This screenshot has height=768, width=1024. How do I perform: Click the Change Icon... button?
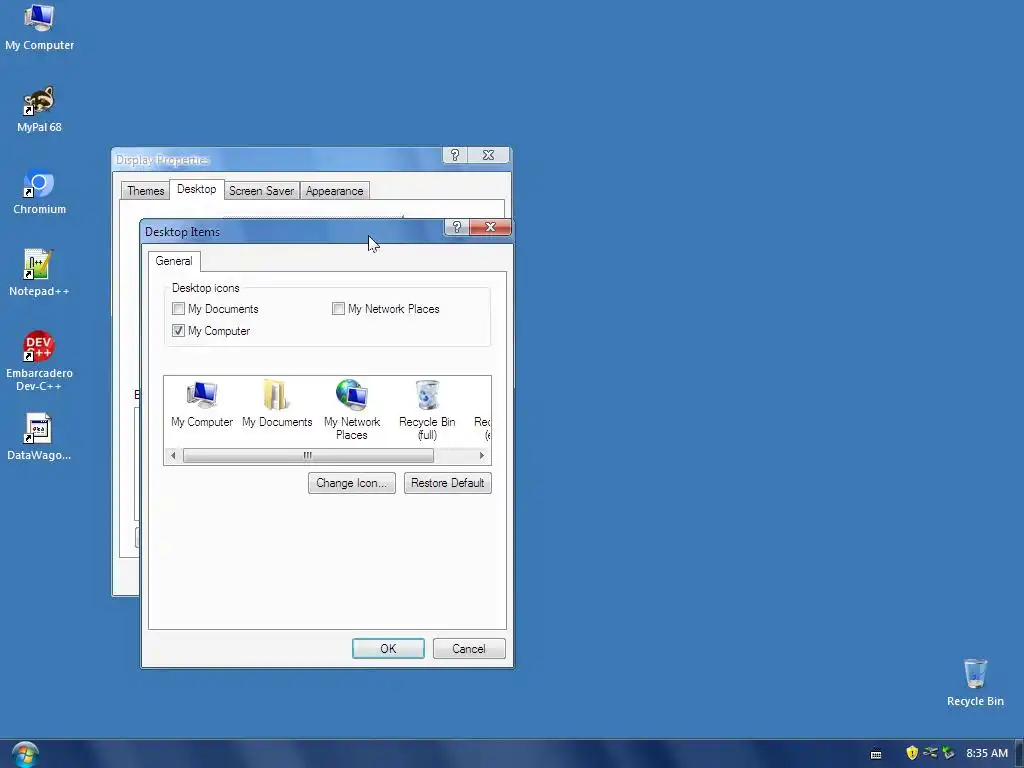tap(352, 483)
